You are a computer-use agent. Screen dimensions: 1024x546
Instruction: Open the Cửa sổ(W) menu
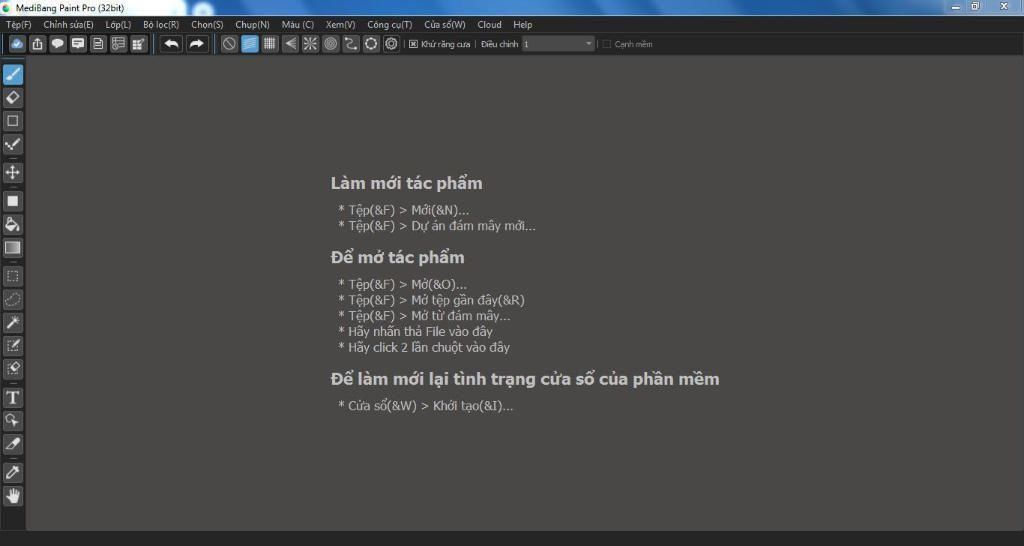pyautogui.click(x=445, y=24)
